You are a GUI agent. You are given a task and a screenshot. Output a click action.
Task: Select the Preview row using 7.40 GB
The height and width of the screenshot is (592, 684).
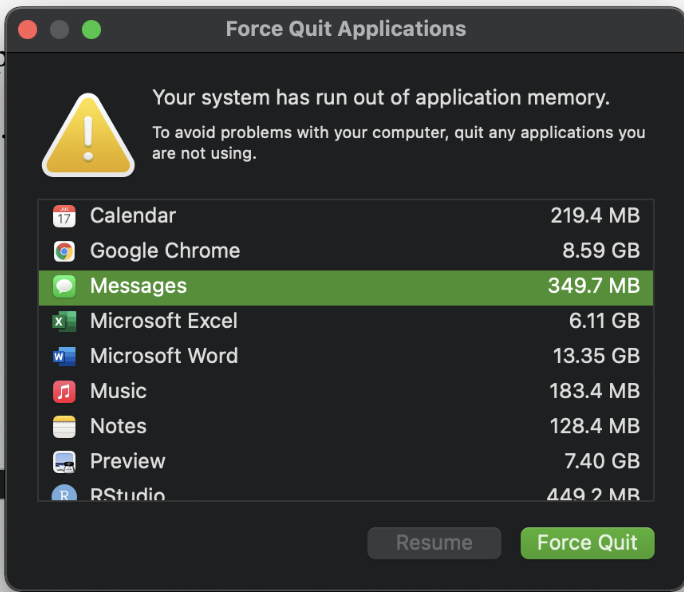click(x=596, y=461)
